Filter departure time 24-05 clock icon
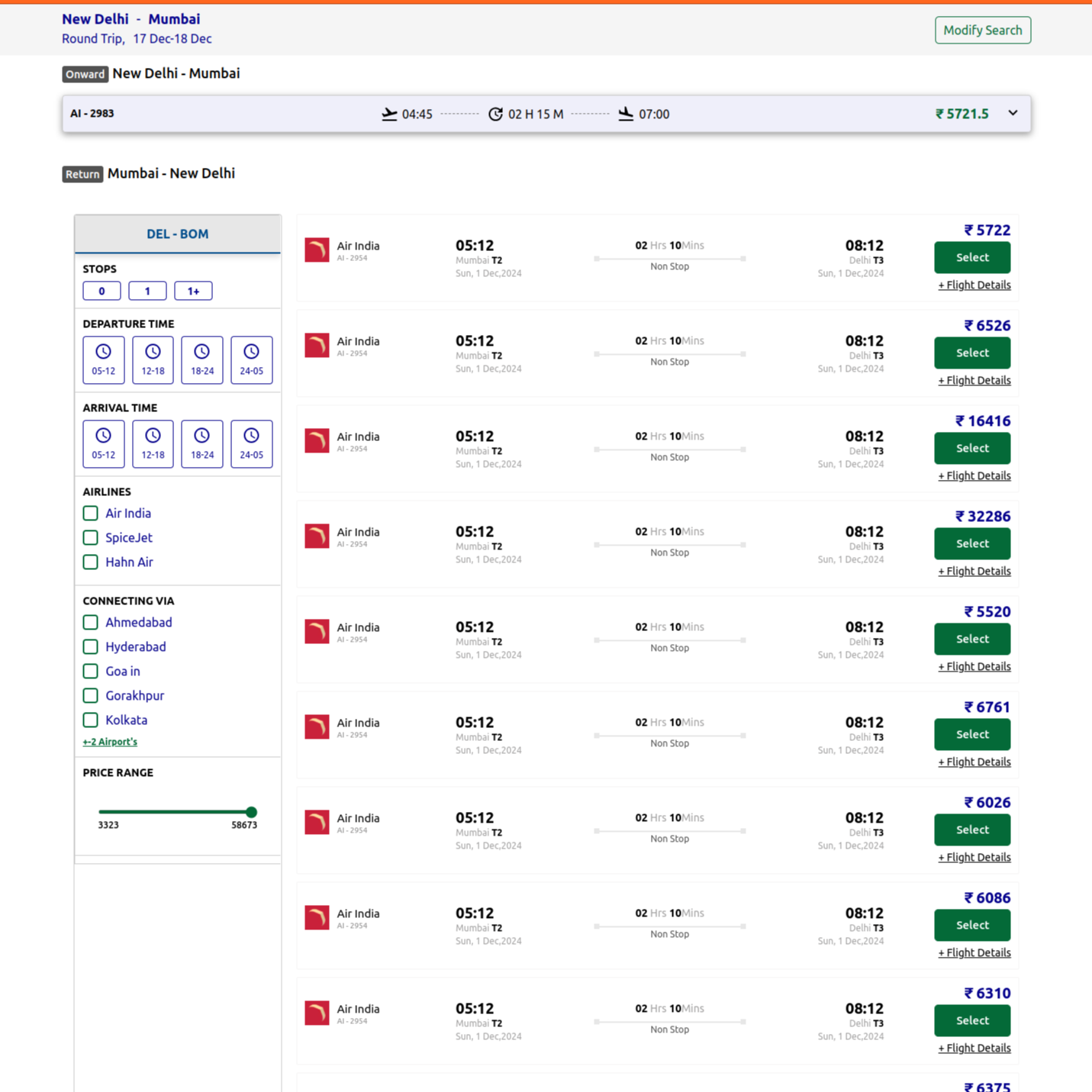1092x1092 pixels. 251,352
